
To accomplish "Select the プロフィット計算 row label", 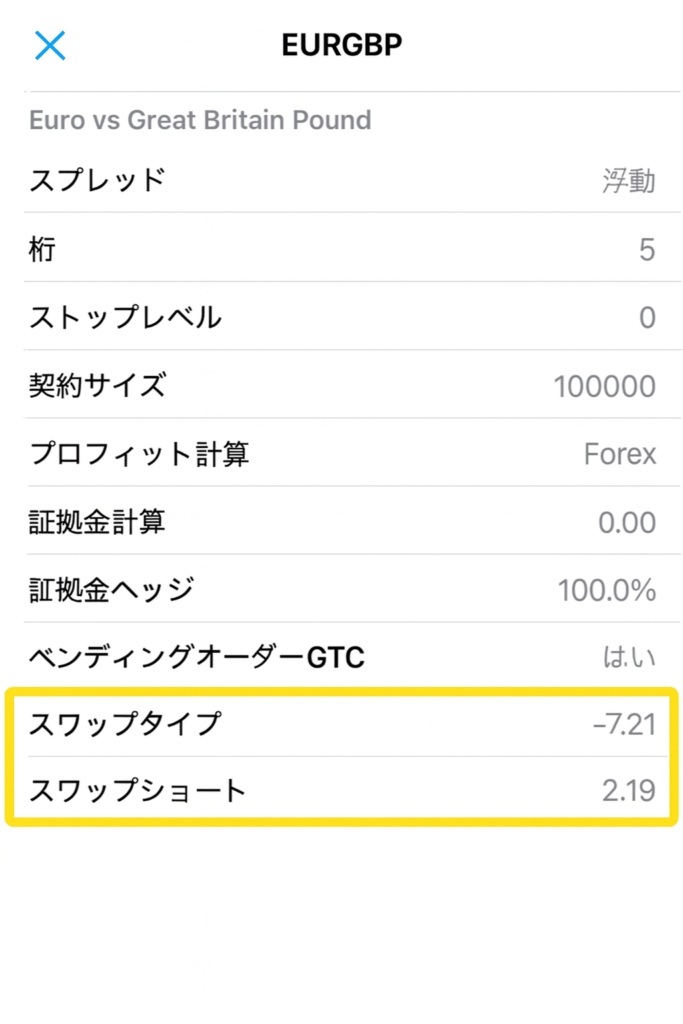I will (x=139, y=454).
